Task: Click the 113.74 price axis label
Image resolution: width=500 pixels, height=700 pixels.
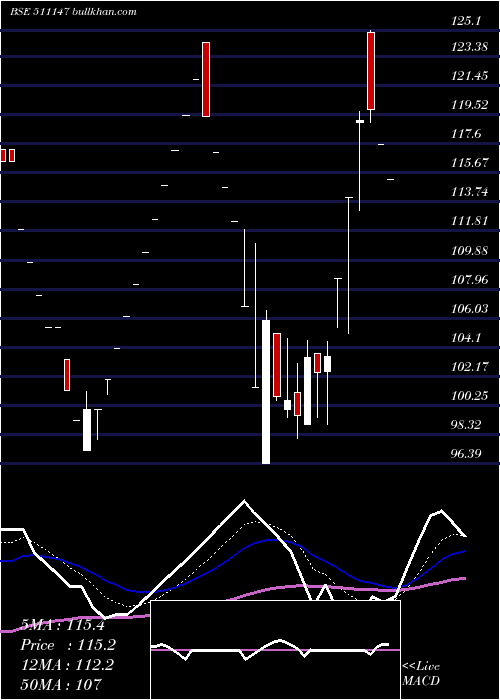Action: 469,192
